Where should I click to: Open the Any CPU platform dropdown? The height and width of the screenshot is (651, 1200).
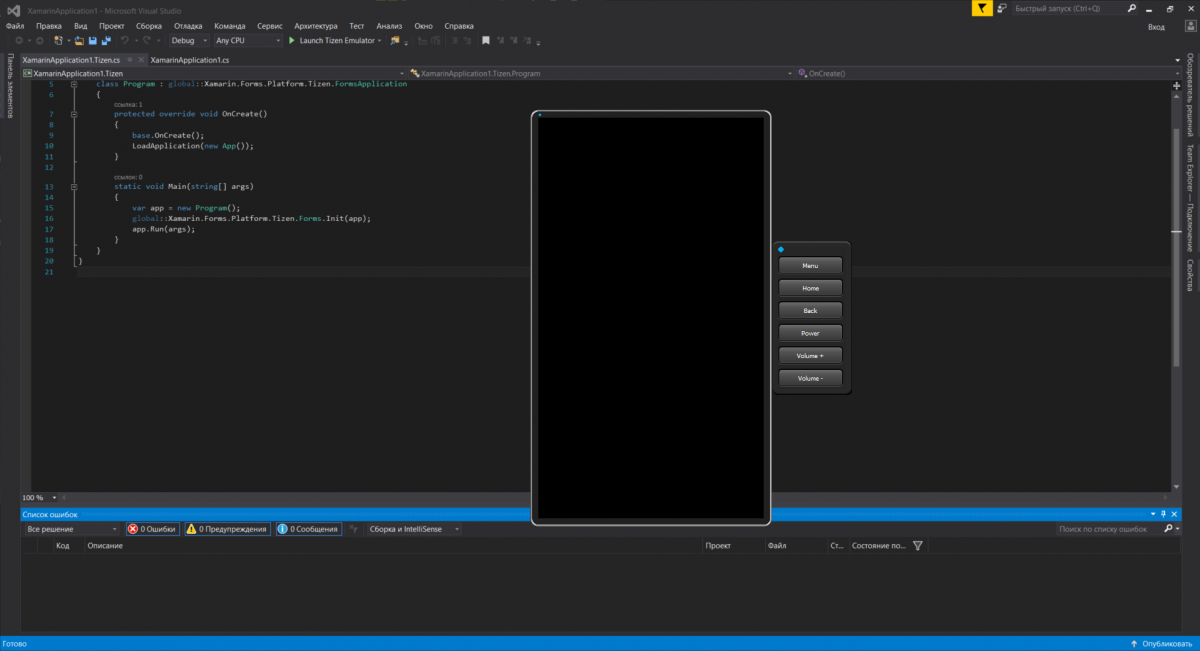[248, 41]
